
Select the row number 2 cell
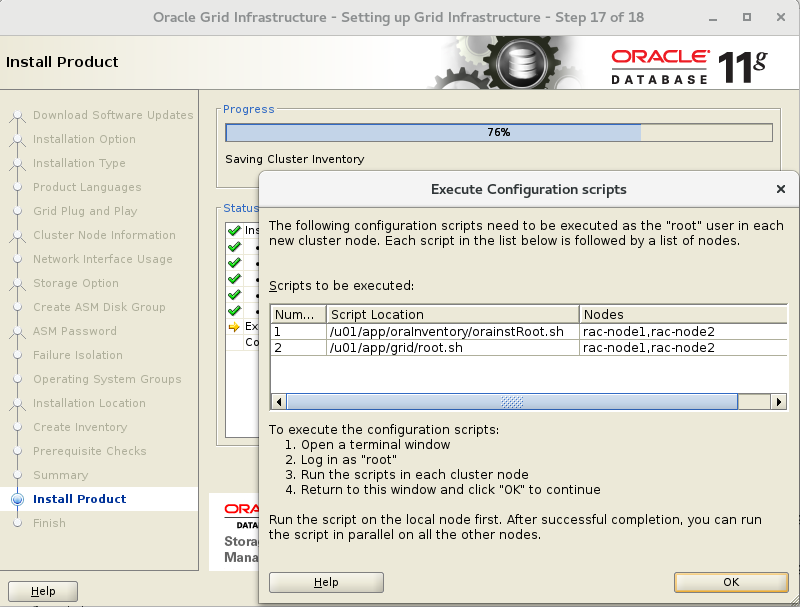click(298, 348)
